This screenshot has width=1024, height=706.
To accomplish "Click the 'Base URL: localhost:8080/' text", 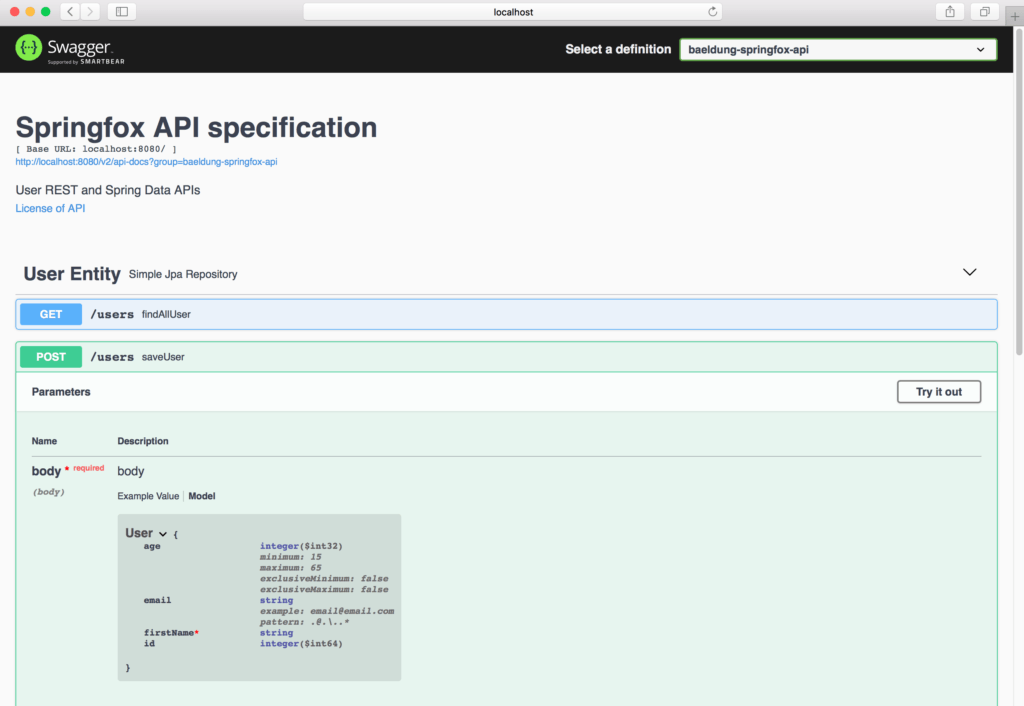I will tap(95, 149).
